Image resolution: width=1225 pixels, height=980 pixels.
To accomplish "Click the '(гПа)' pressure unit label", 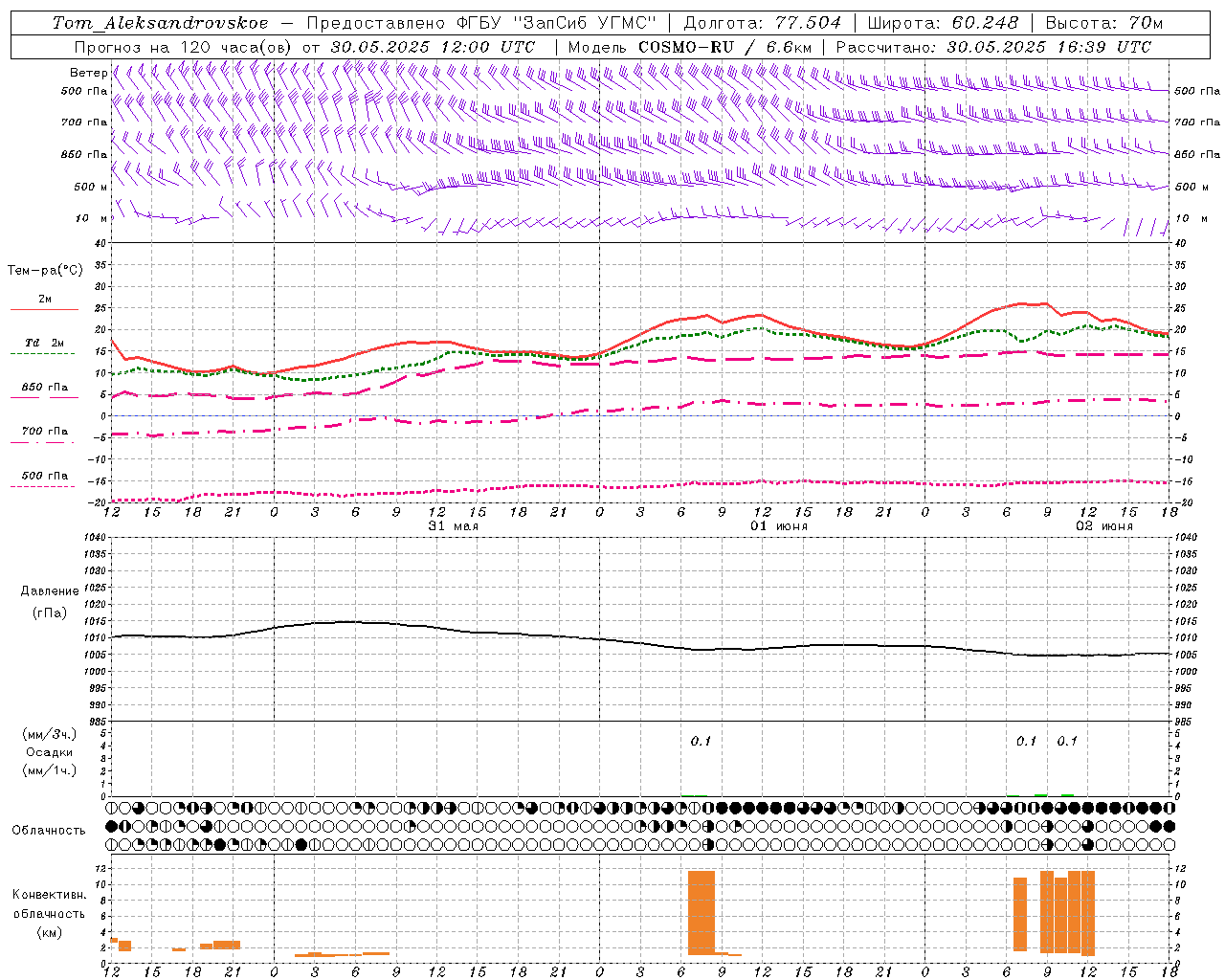I will (50, 612).
